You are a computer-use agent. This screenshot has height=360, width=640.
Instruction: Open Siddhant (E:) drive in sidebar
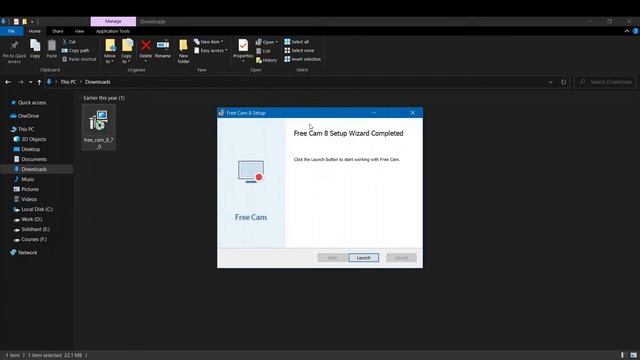31,229
